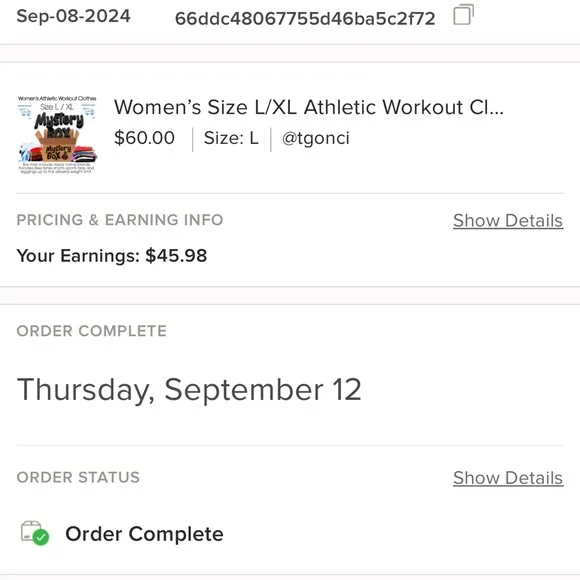
Task: Click the $60.00 listing price
Action: [x=144, y=138]
